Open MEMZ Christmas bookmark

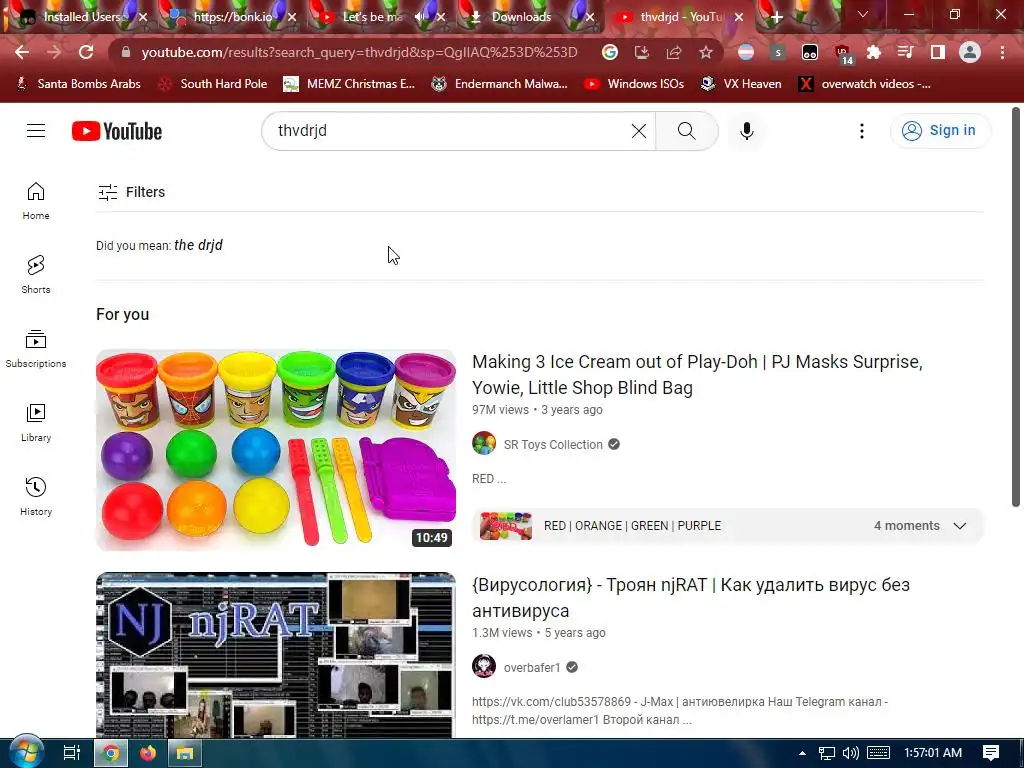349,84
